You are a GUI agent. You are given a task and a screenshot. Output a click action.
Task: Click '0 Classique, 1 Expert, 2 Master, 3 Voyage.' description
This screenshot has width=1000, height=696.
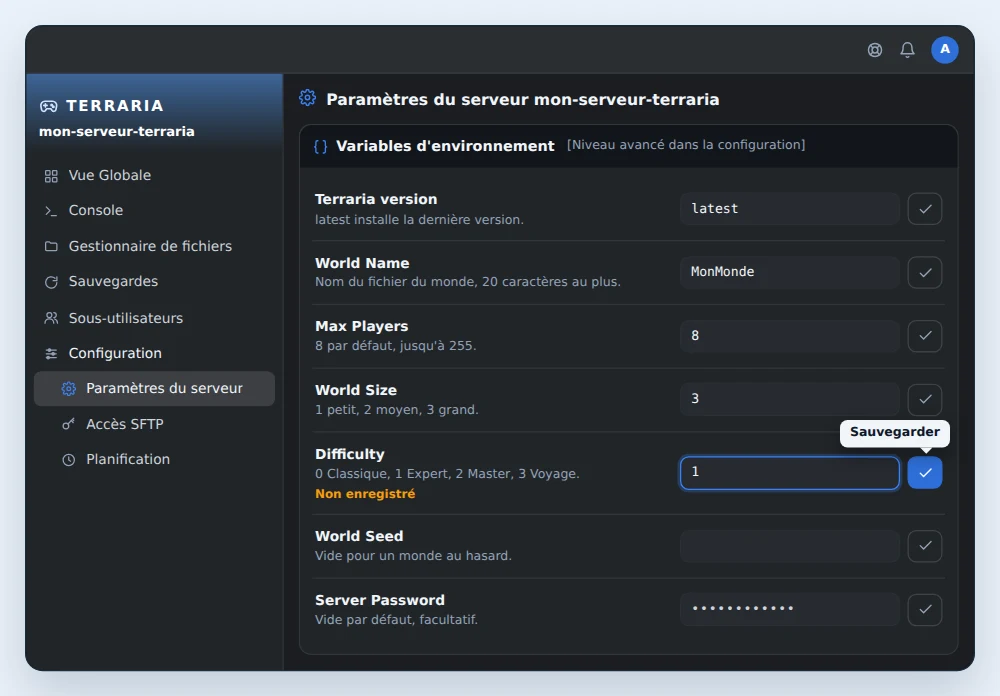(447, 474)
